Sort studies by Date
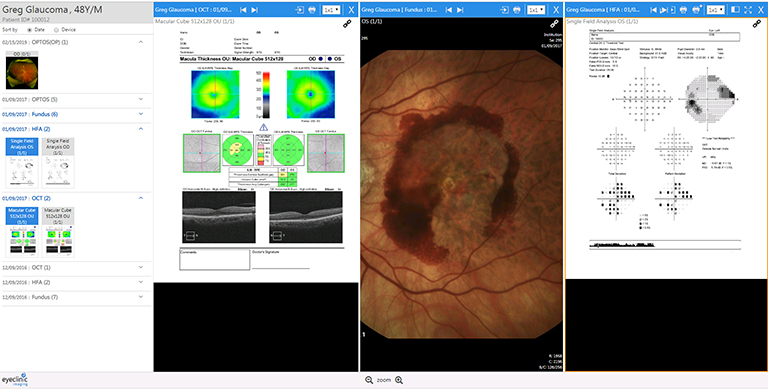 click(30, 30)
